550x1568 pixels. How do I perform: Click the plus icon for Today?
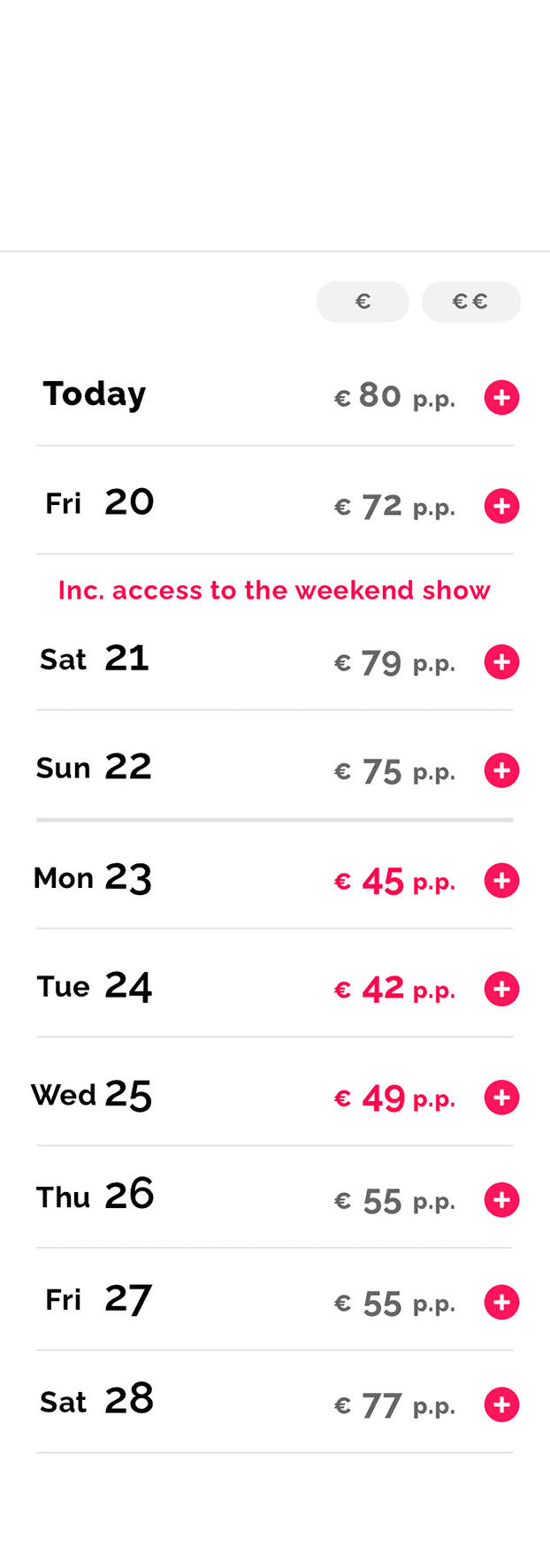[x=501, y=398]
